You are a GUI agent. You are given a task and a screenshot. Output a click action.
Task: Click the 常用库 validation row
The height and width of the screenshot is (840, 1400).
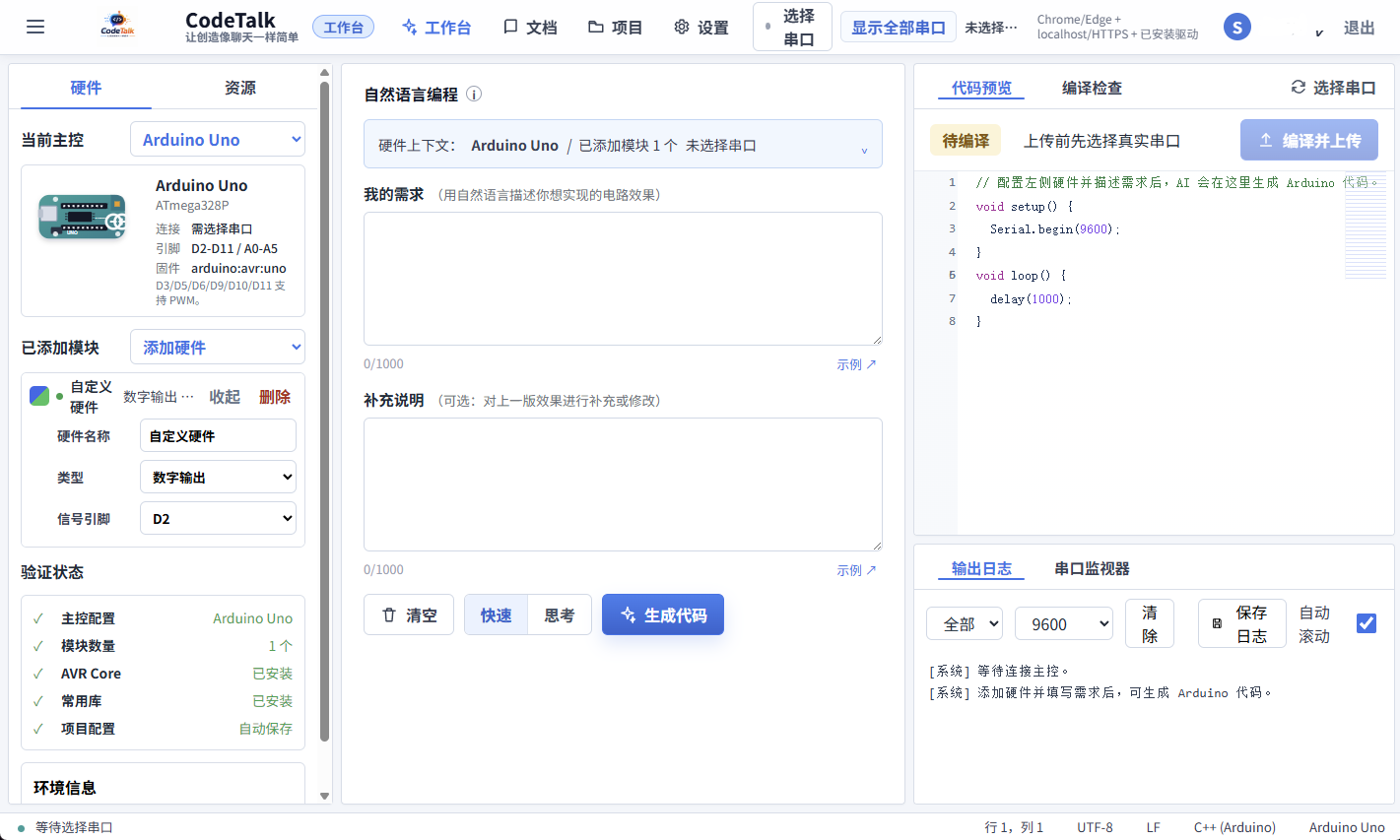[x=163, y=701]
